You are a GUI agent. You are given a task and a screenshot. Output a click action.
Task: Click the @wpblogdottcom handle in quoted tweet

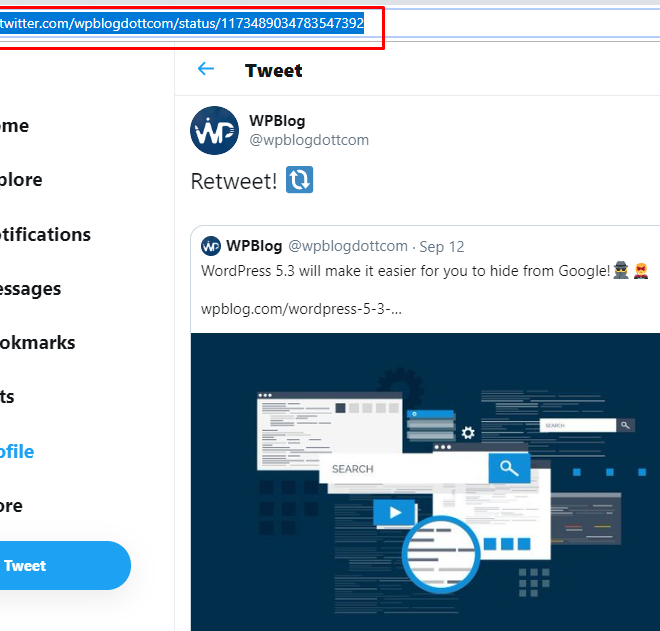348,246
